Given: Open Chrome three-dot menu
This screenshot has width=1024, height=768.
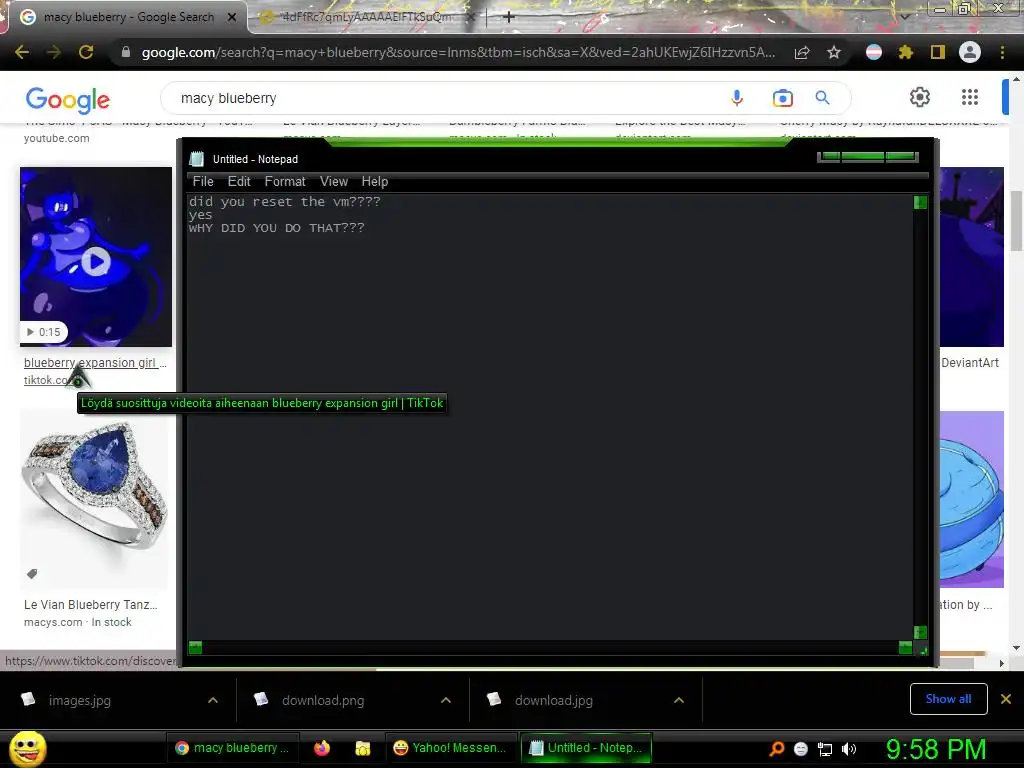Looking at the screenshot, I should click(1002, 52).
